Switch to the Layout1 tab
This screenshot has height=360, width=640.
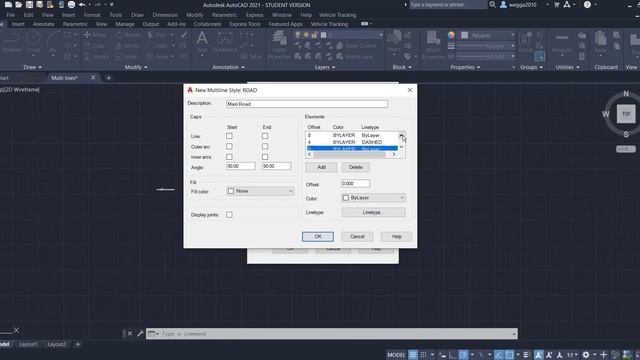tap(28, 344)
